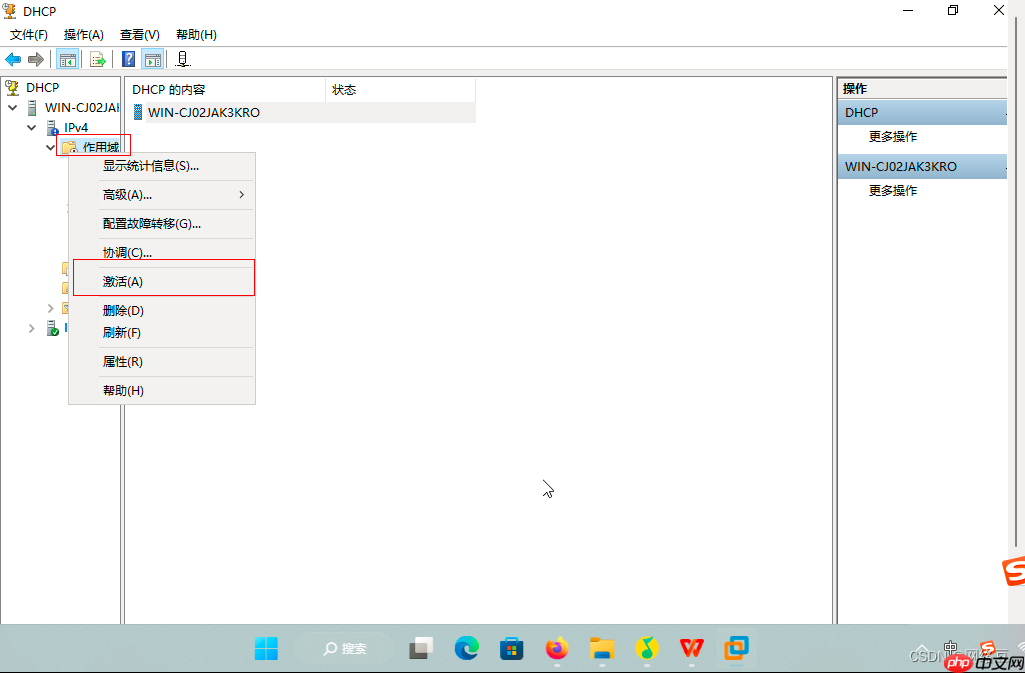Click the Export List toolbar icon
The height and width of the screenshot is (673, 1025).
click(97, 58)
